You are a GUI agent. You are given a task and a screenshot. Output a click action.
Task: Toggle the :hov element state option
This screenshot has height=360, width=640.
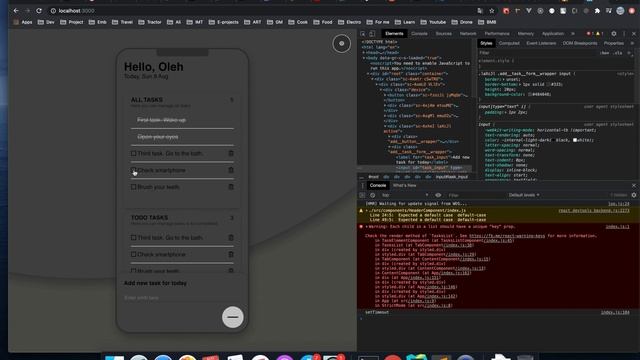coord(604,53)
